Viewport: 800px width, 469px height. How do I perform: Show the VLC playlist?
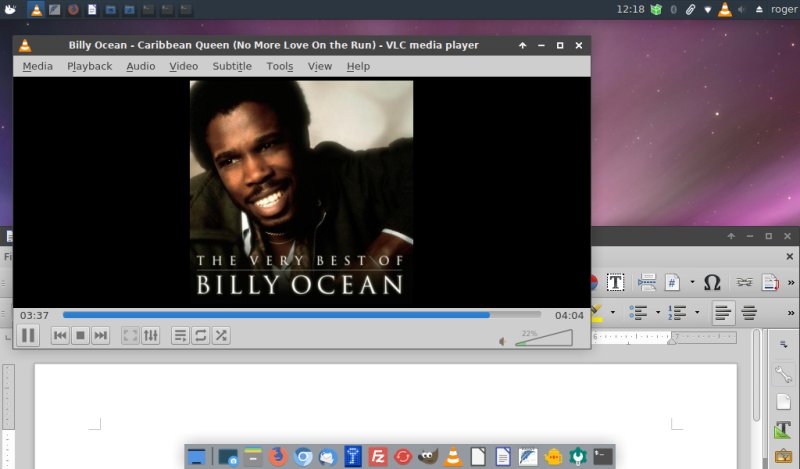[x=180, y=336]
